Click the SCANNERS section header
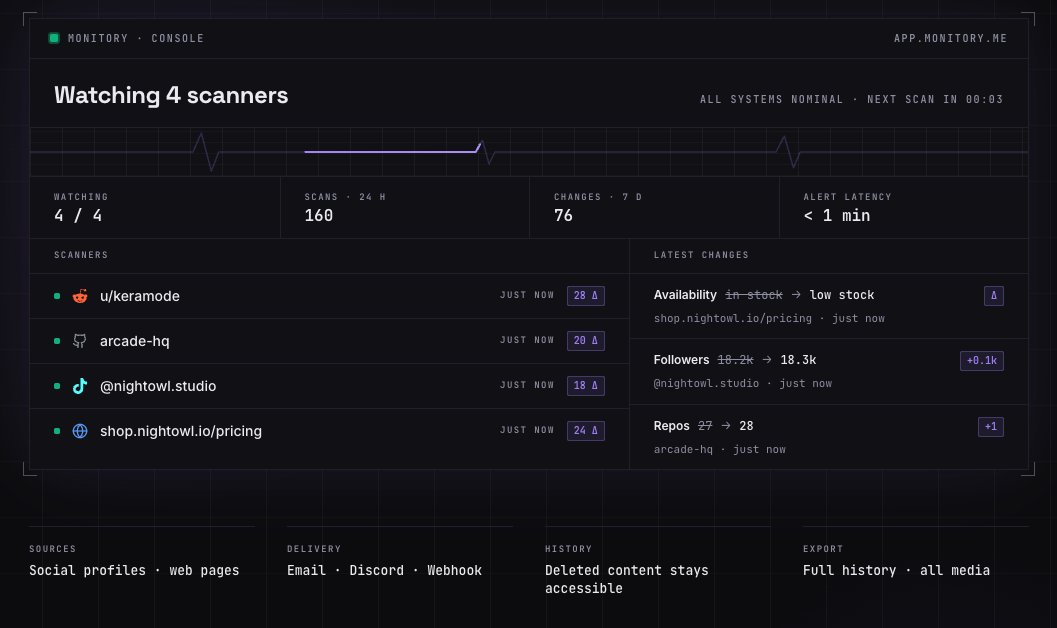The width and height of the screenshot is (1057, 628). pos(81,255)
